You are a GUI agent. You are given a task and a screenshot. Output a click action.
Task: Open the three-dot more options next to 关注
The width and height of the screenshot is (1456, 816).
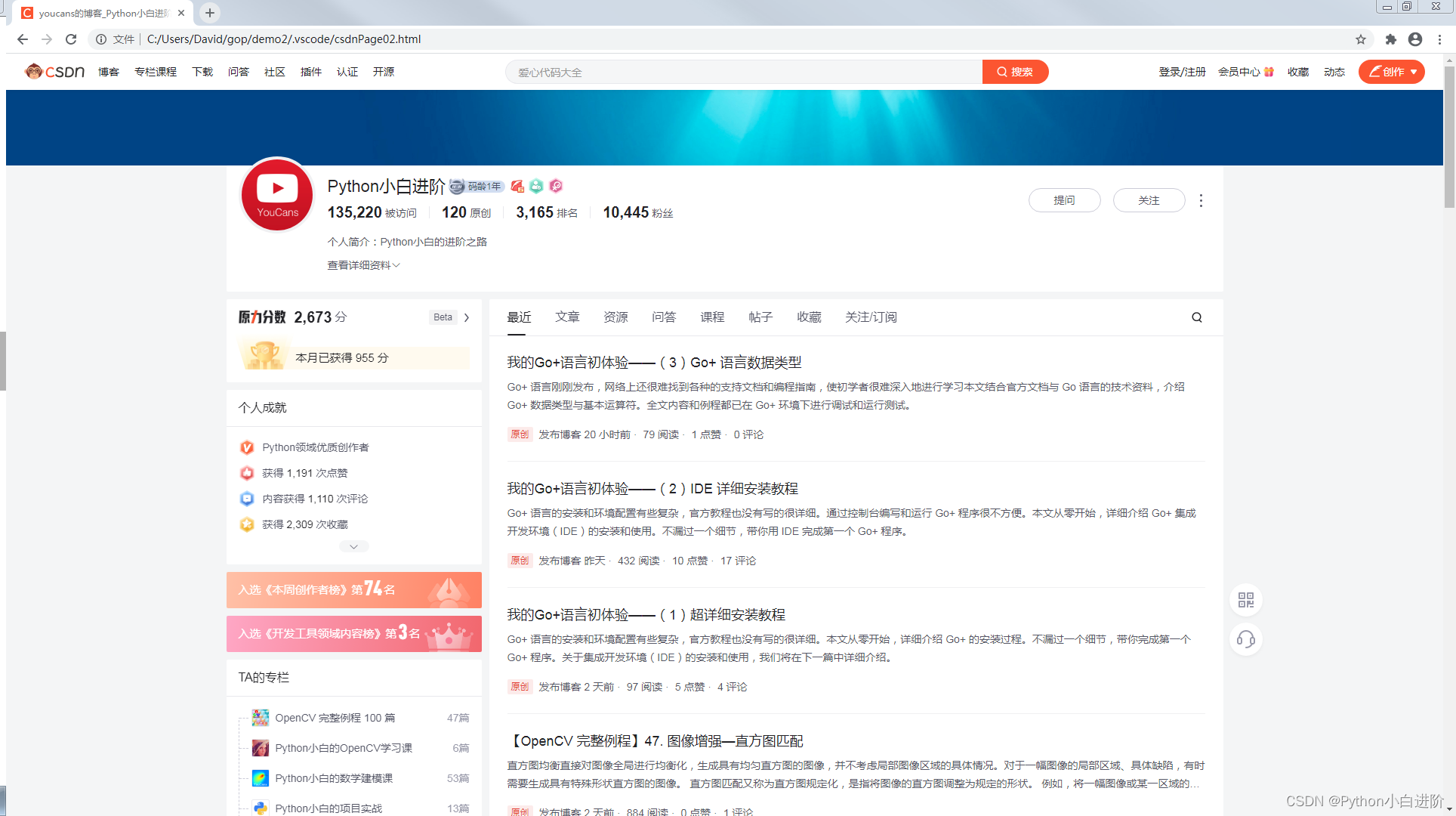1201,200
